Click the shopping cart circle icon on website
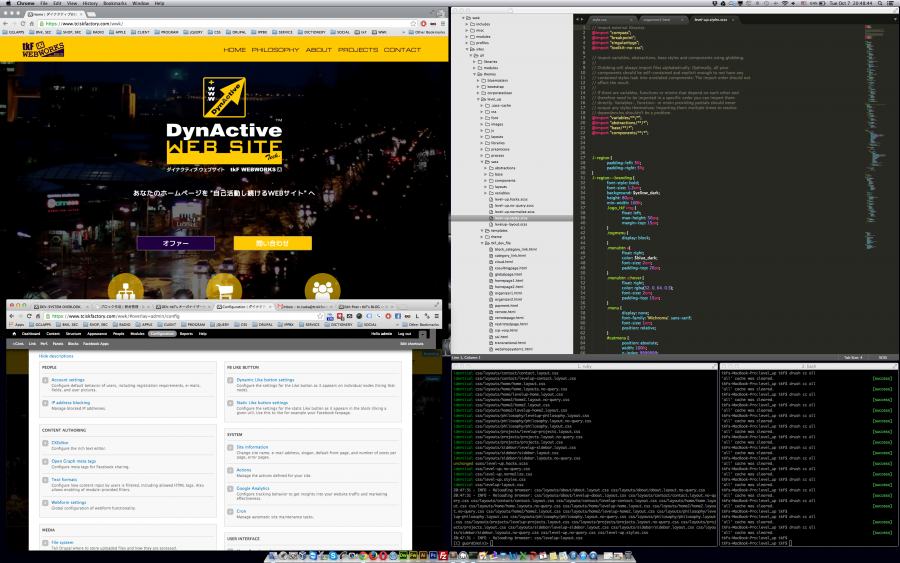 tap(224, 288)
